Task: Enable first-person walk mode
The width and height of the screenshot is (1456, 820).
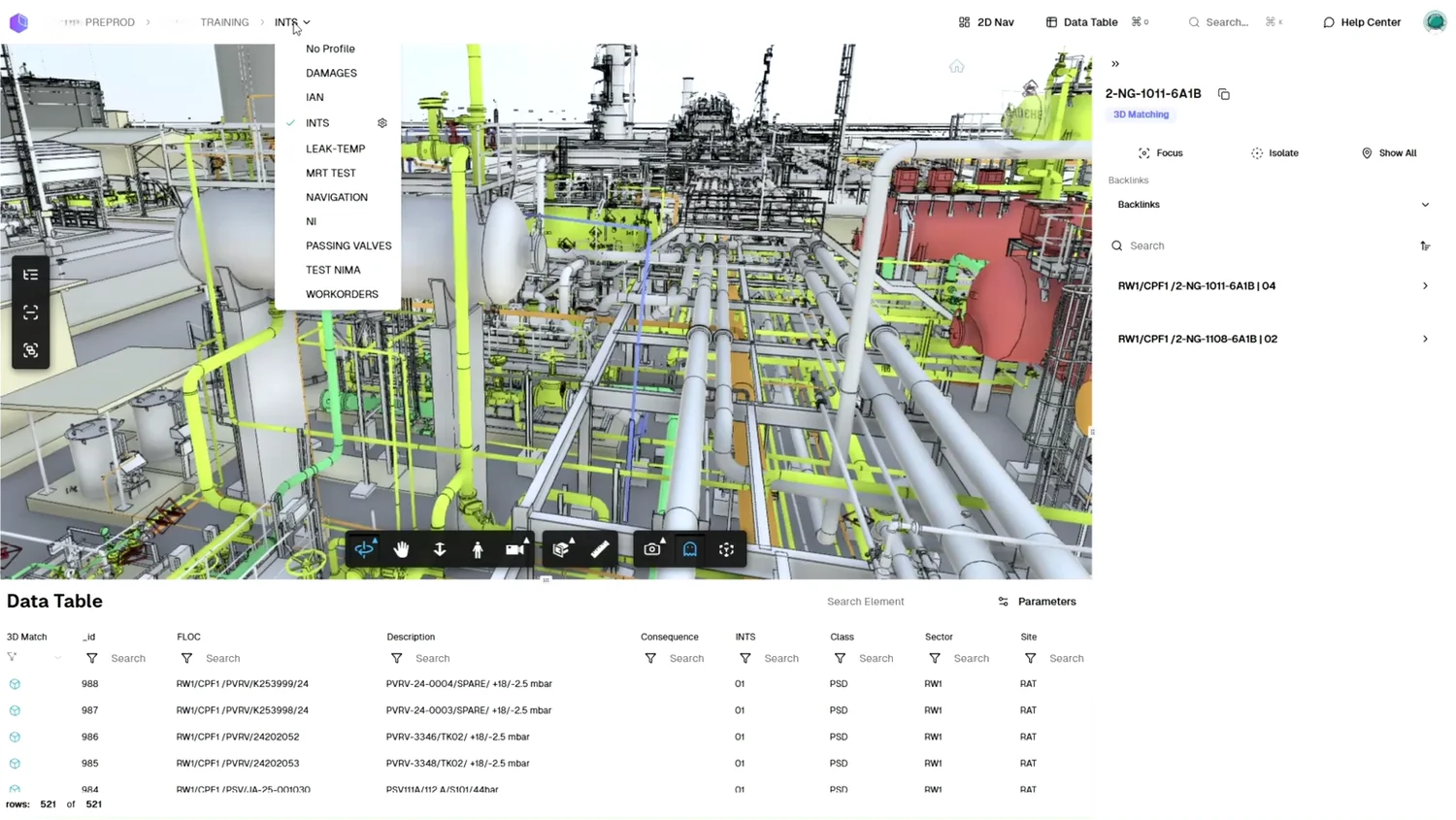Action: [x=478, y=549]
